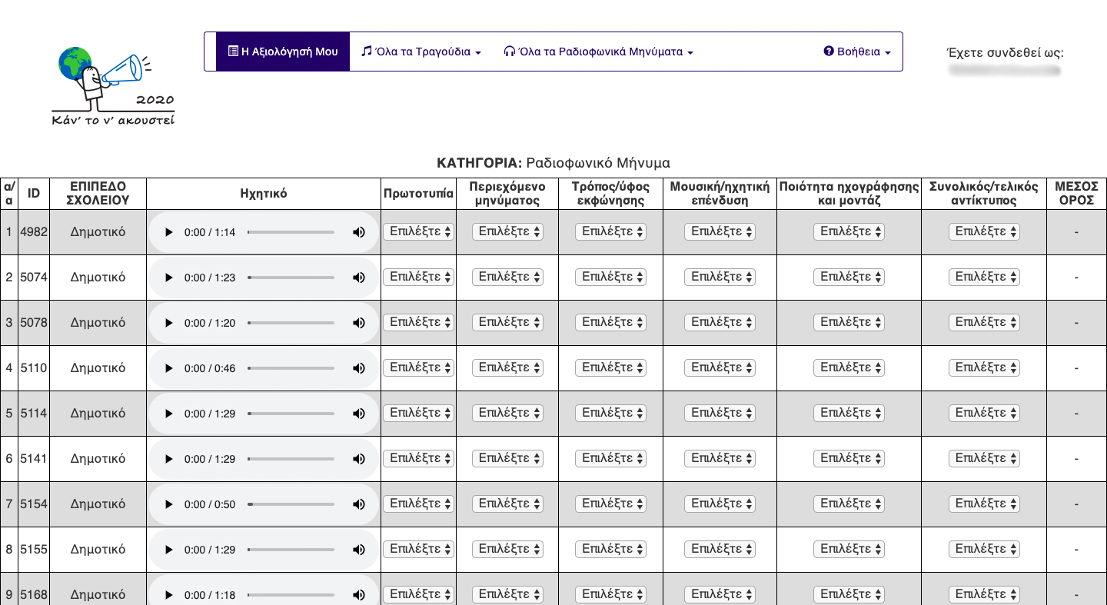This screenshot has height=605, width=1107.
Task: Open Ποιότητα ηχογράφησης dropdown for ID 5074
Action: pyautogui.click(x=848, y=277)
